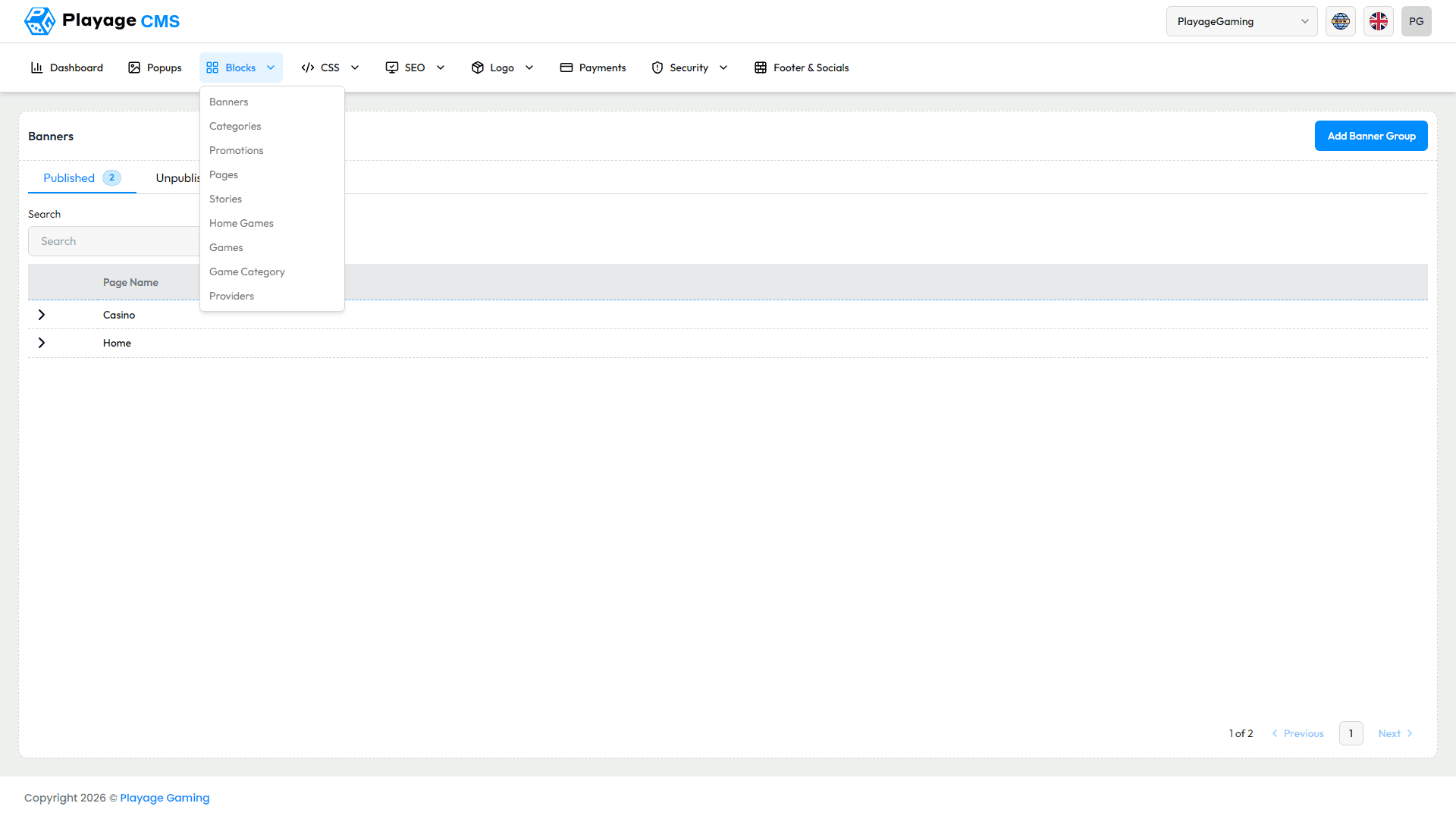Click the Security shield icon
The height and width of the screenshot is (819, 1456).
657,67
